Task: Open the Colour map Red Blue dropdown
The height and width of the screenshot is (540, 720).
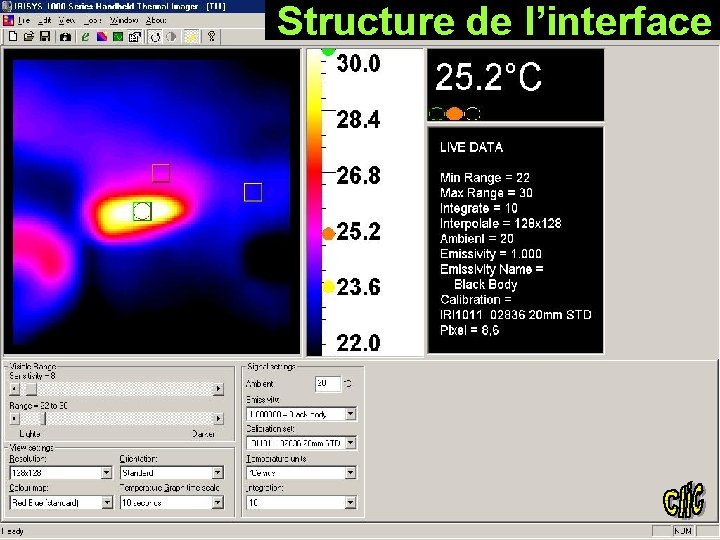Action: tap(61, 502)
